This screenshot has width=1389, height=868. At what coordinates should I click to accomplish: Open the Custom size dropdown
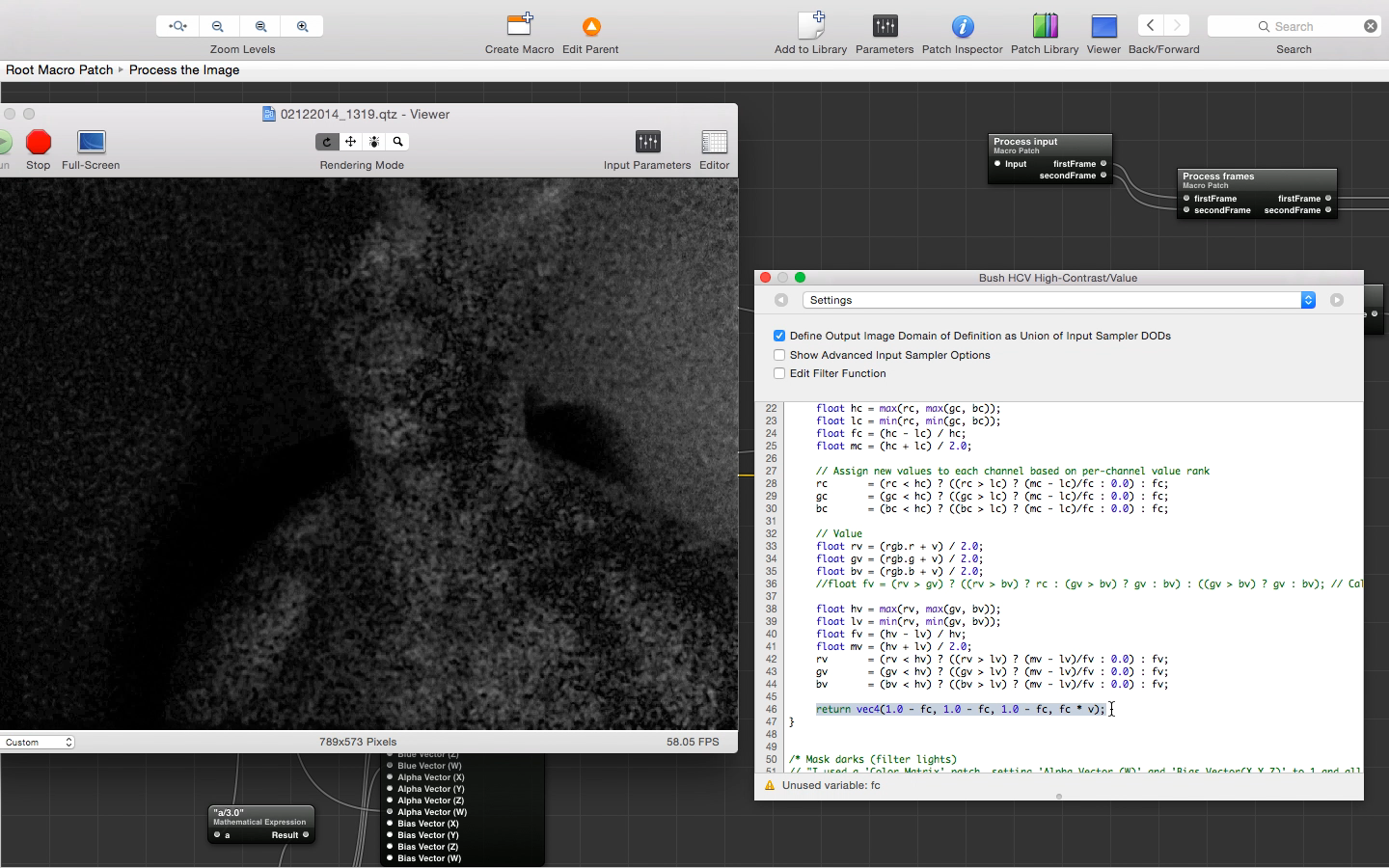coord(39,743)
